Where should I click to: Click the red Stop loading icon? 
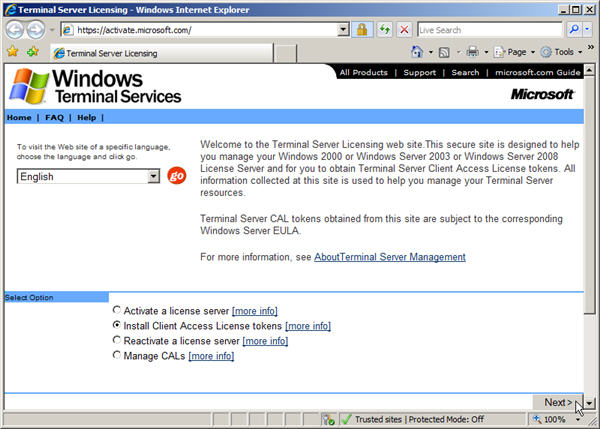404,30
